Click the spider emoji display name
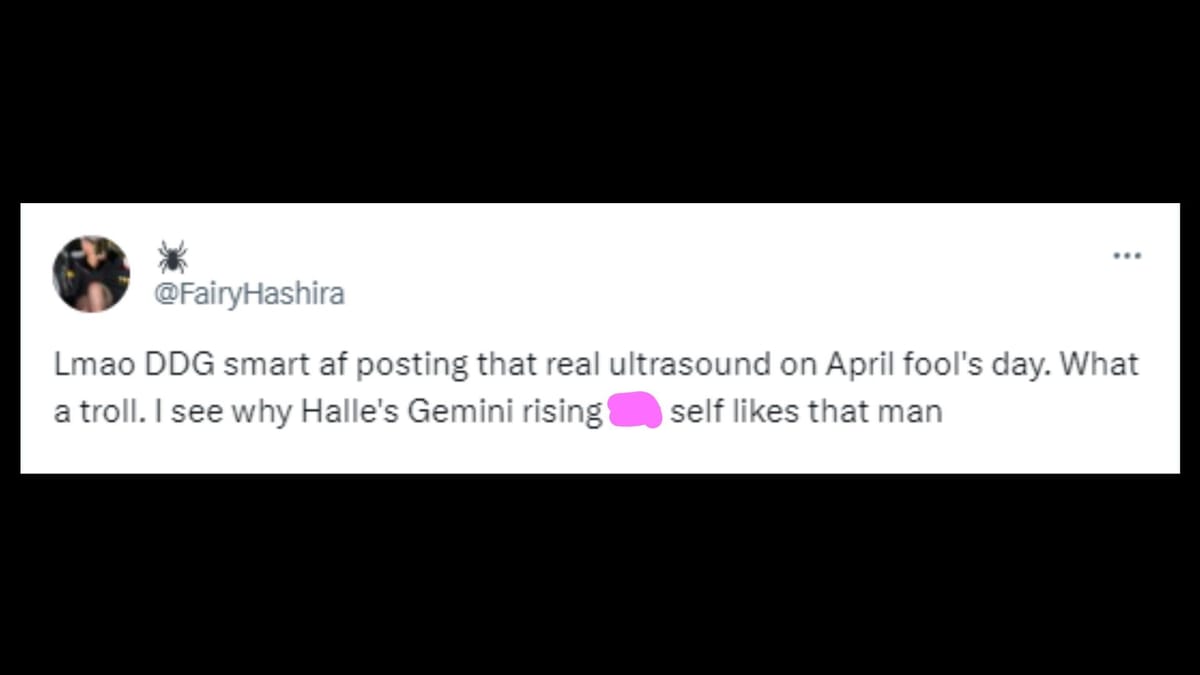 [172, 258]
